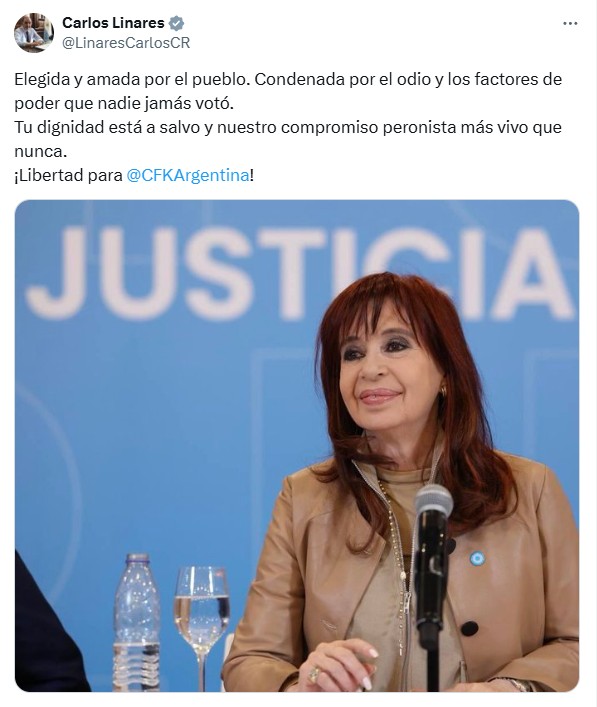
Task: Click the word 'nunca.' in tweet
Action: point(41,152)
